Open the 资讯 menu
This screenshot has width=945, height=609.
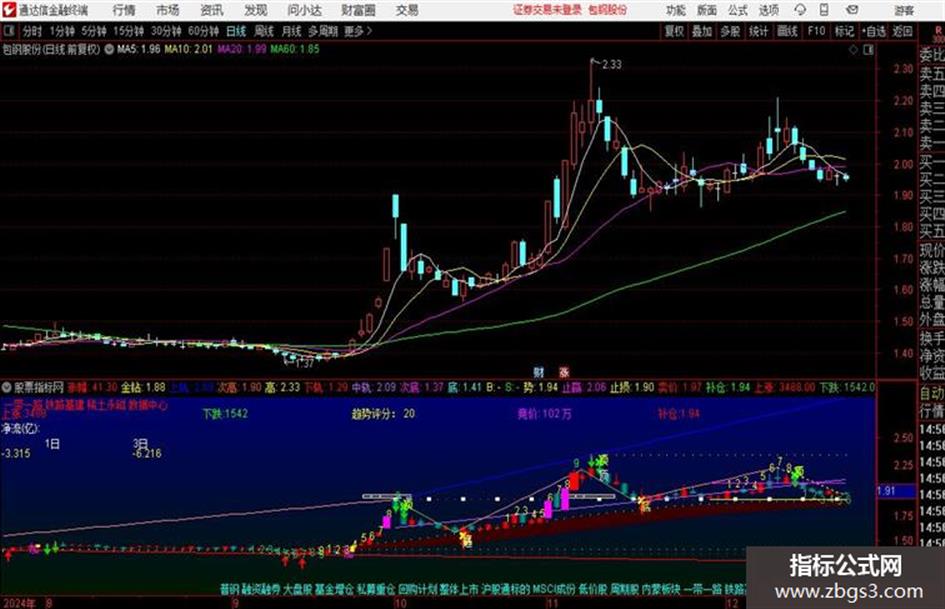(212, 10)
